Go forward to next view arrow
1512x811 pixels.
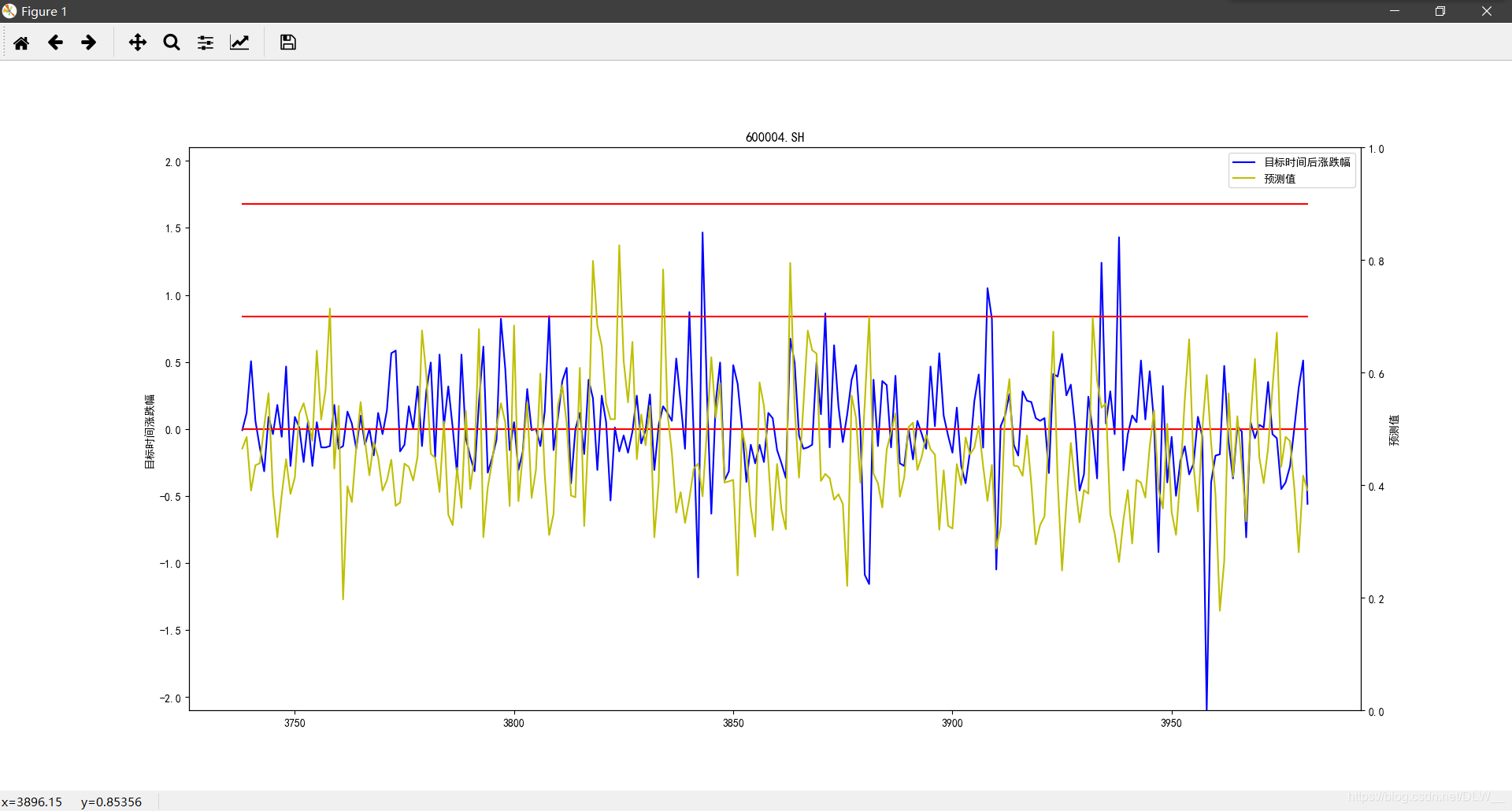[89, 43]
